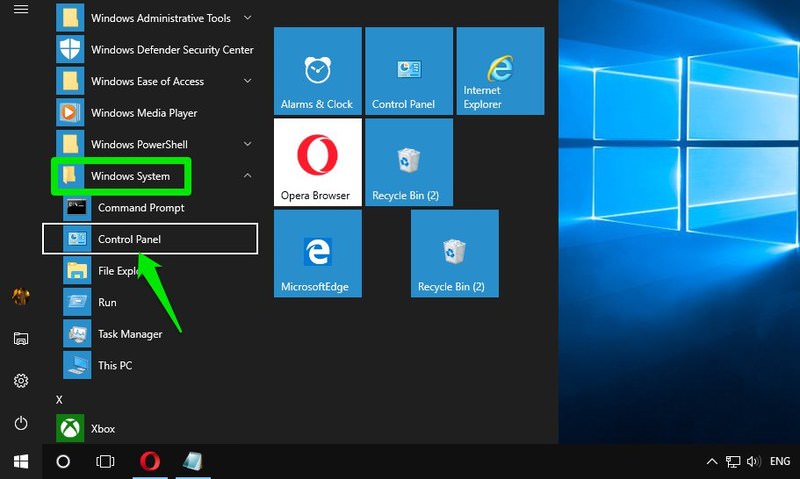The image size is (800, 479).
Task: Click the Settings gear in the left rail
Action: tap(21, 381)
